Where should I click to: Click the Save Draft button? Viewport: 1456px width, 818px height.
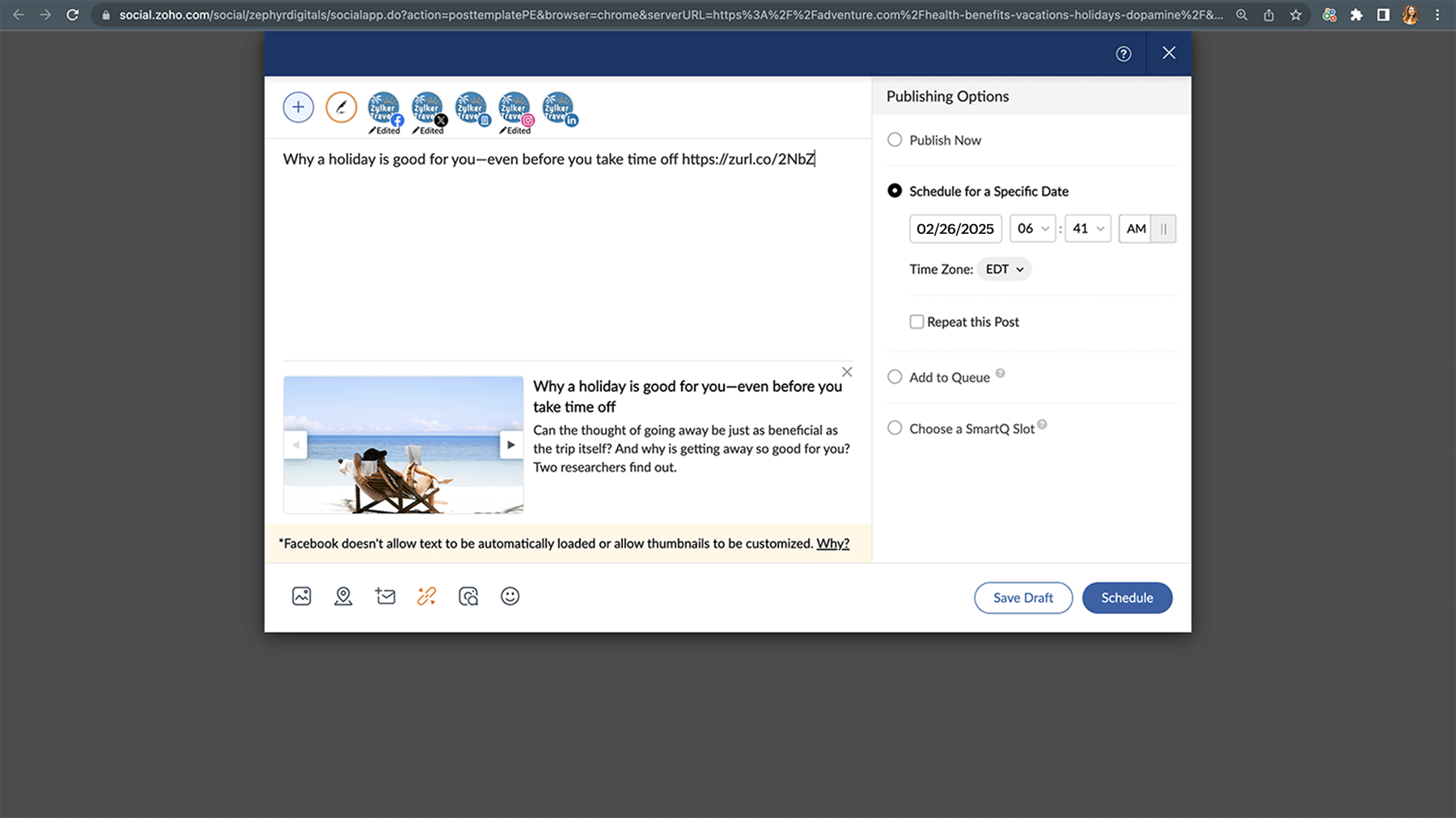click(x=1022, y=598)
